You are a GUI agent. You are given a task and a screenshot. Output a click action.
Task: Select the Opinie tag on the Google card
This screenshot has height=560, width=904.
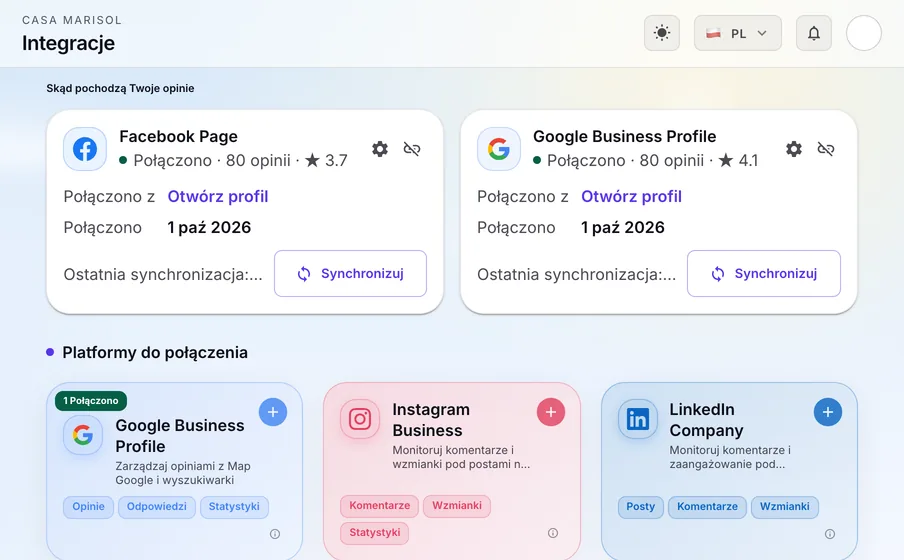coord(88,506)
